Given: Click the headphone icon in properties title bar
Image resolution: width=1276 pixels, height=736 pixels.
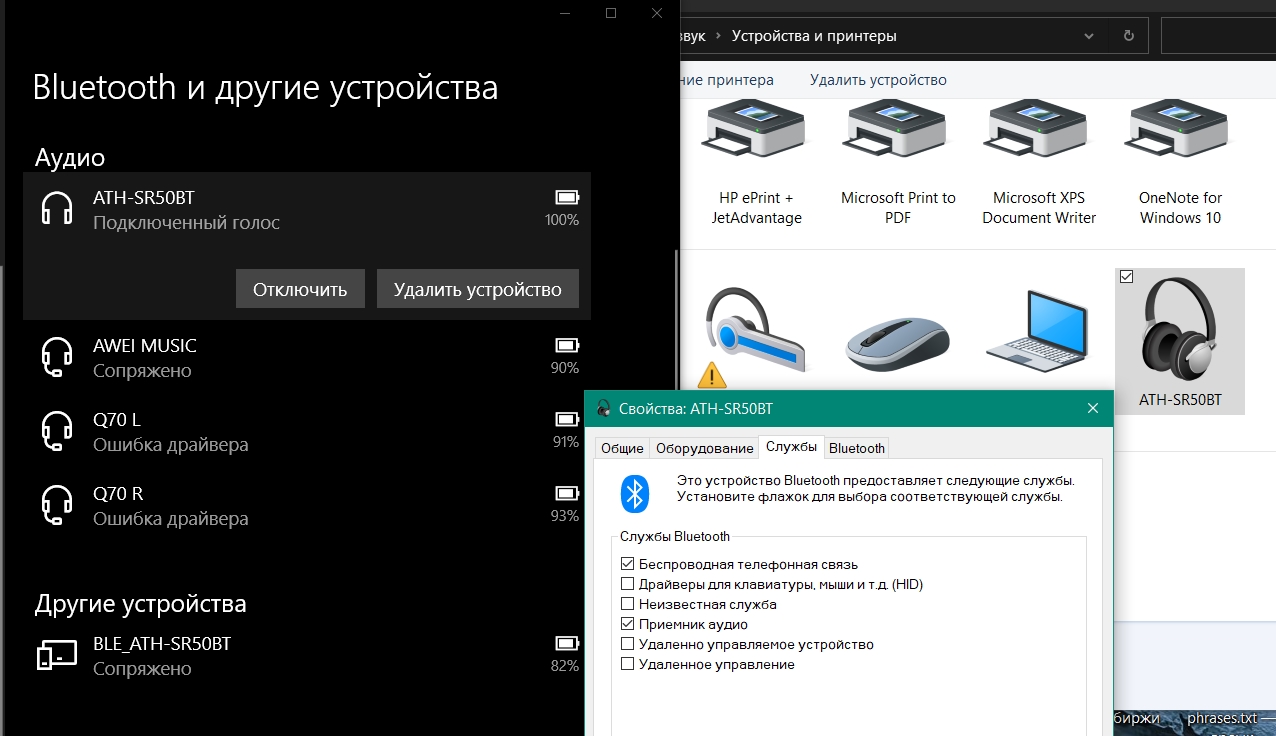Looking at the screenshot, I should [603, 408].
